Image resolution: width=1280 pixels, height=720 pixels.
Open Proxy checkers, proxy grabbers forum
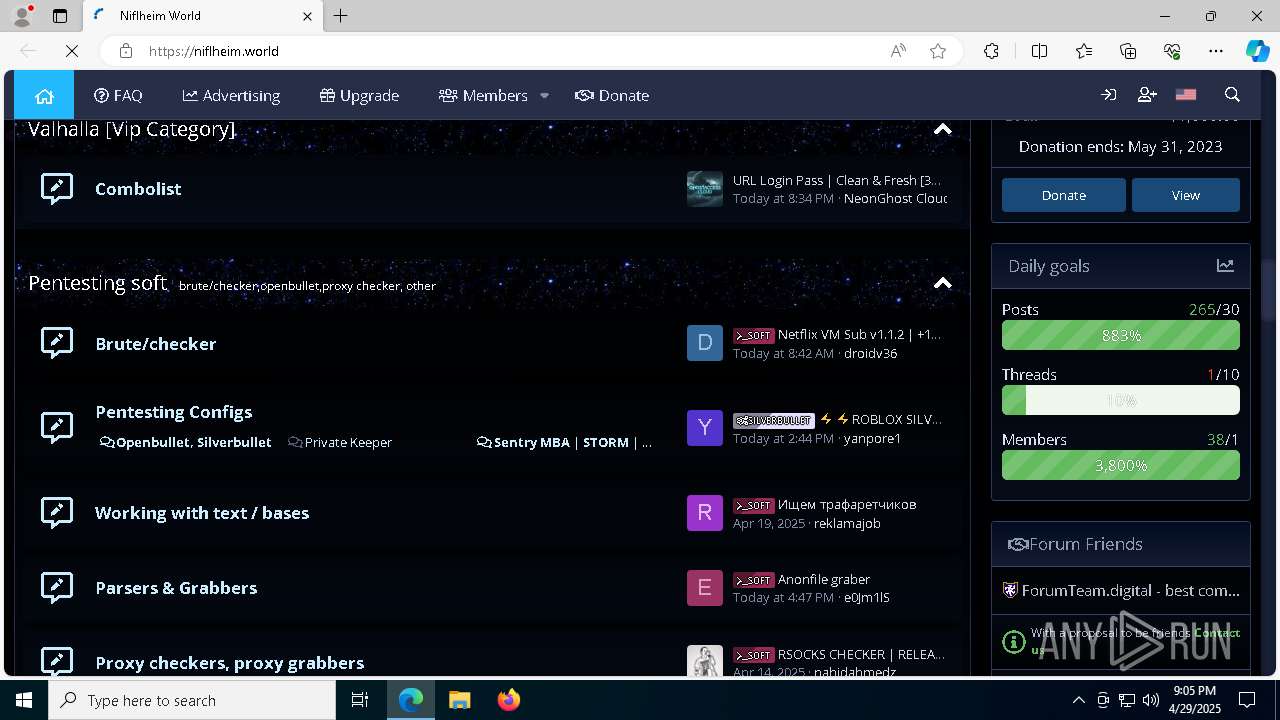(229, 662)
